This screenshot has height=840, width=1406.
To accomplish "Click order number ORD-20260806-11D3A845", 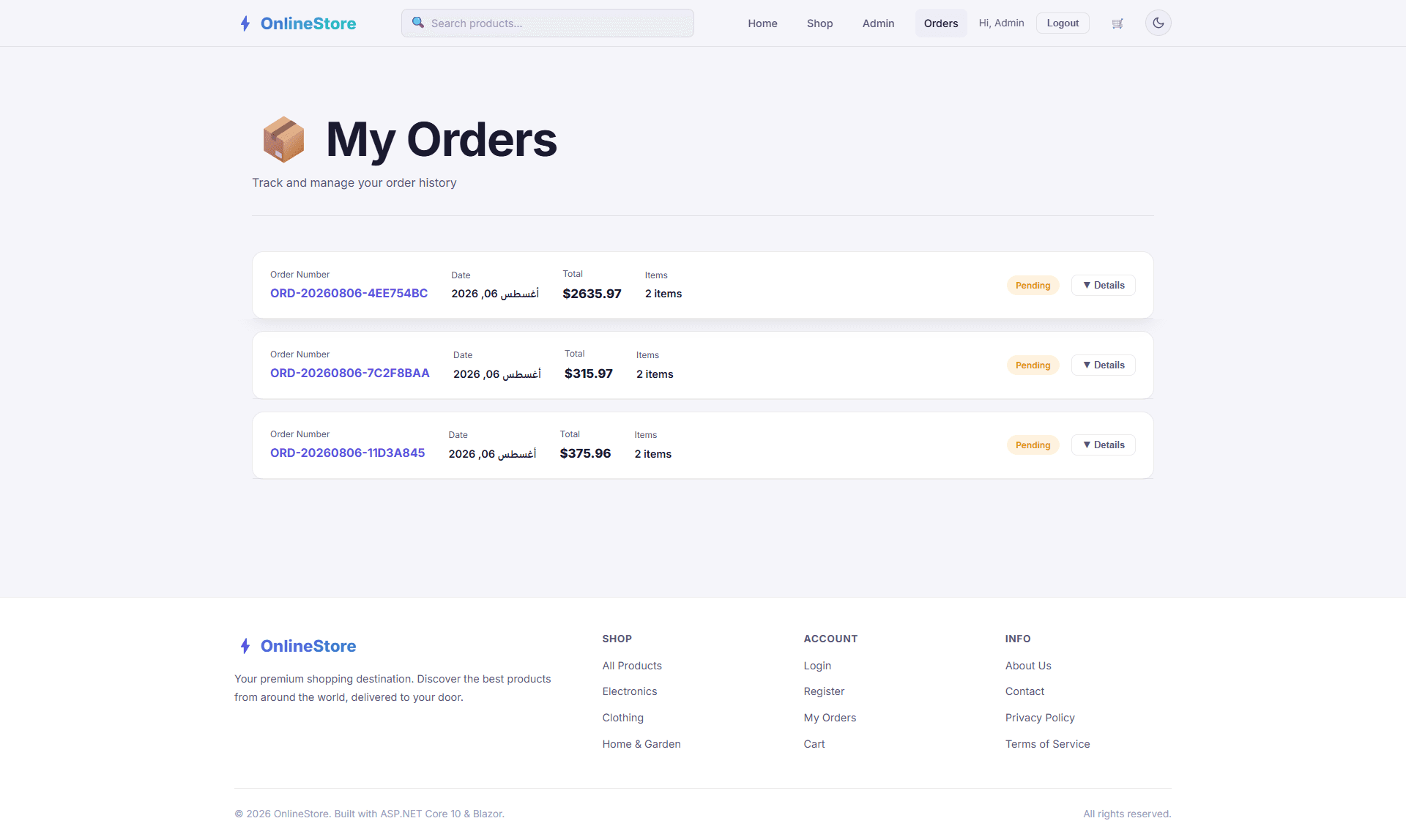I will click(347, 453).
